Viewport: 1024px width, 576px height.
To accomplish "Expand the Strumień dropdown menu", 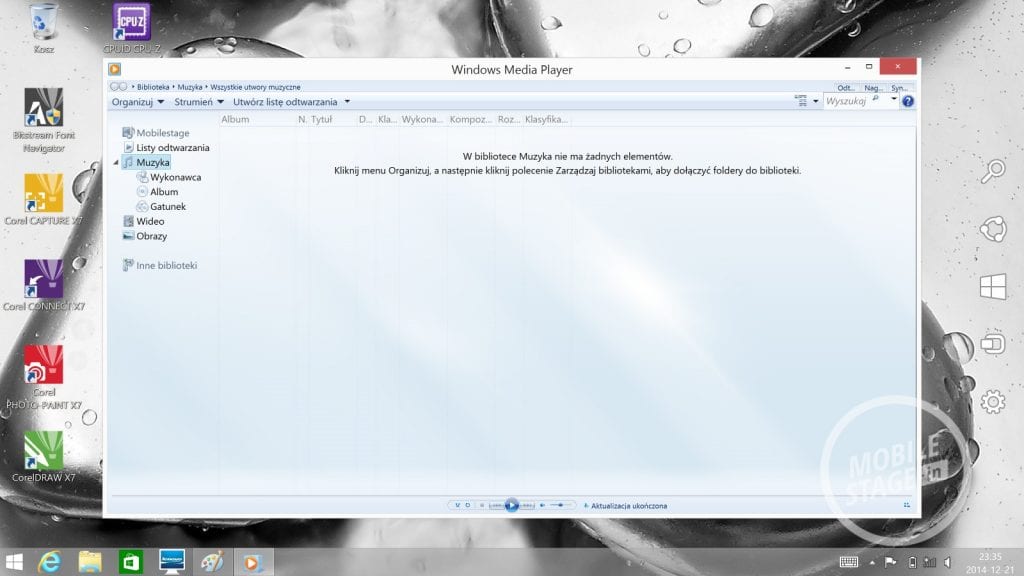I will coord(198,101).
